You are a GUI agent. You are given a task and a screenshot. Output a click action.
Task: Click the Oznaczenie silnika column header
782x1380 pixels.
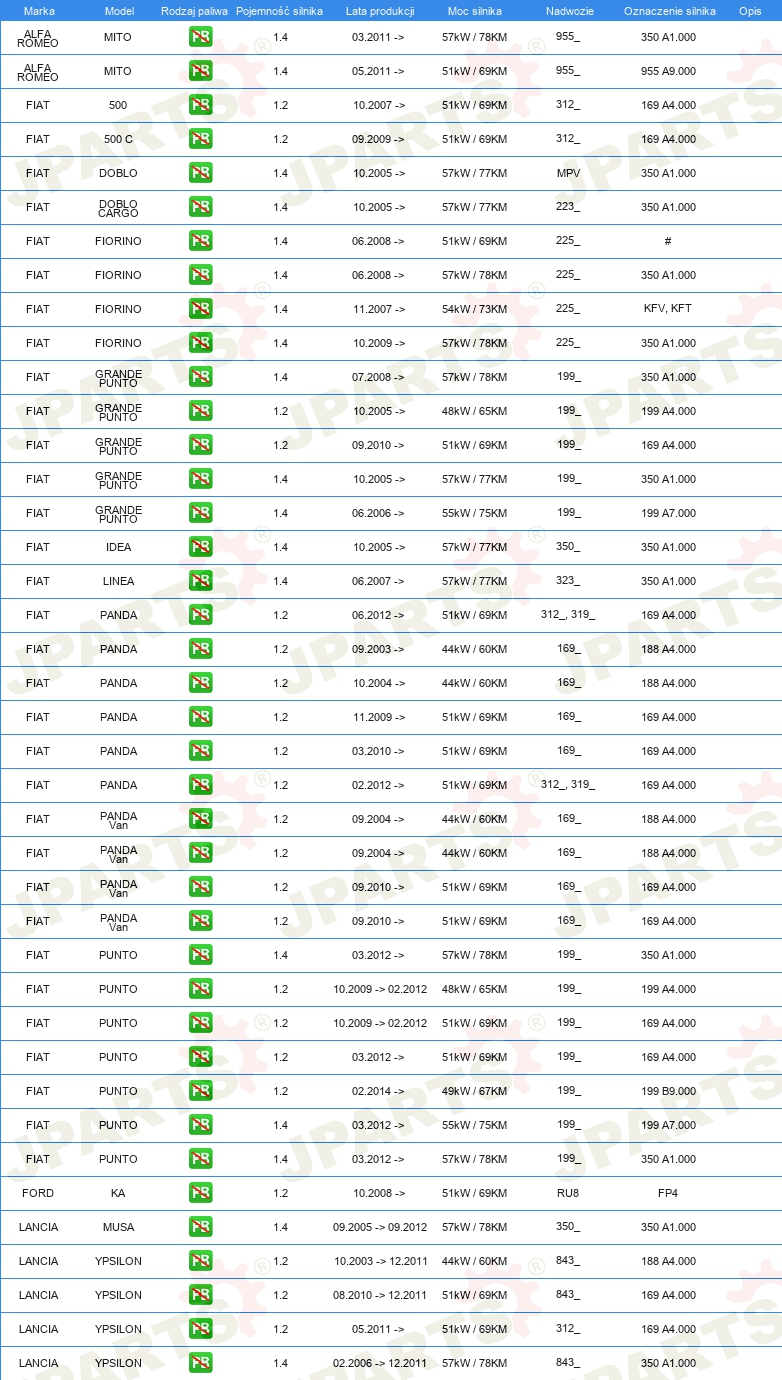tap(669, 11)
